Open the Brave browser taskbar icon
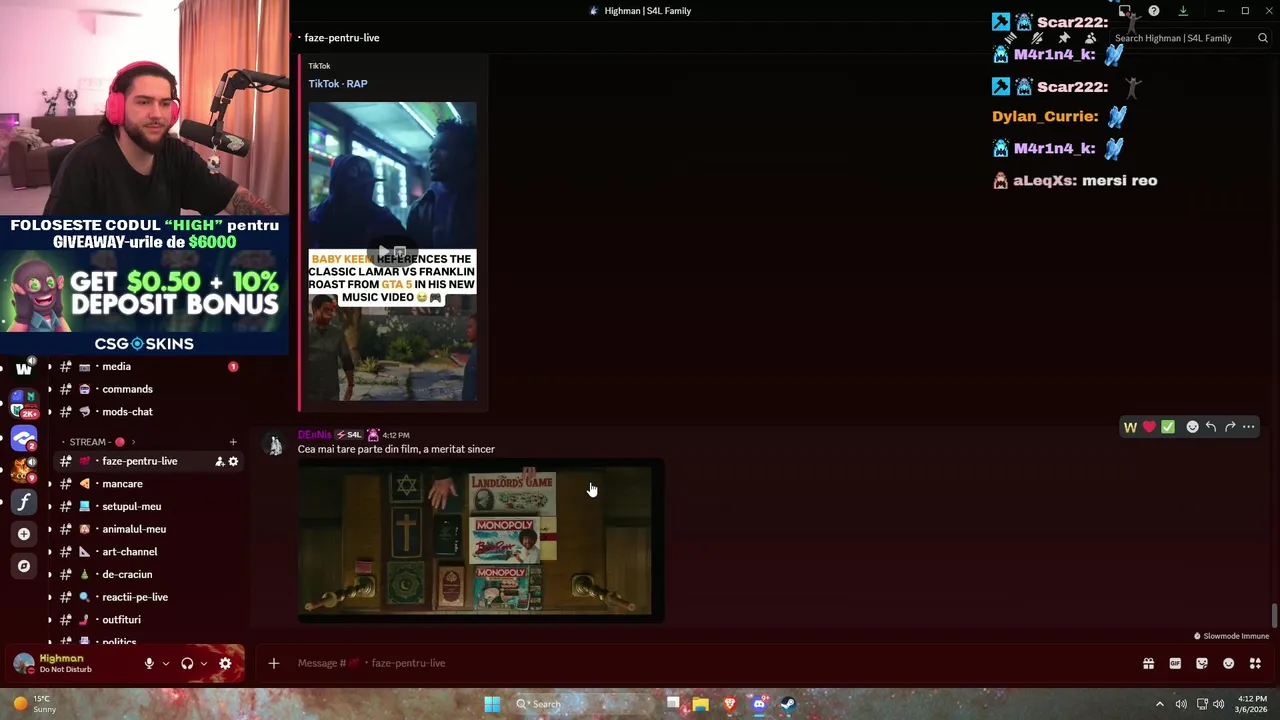 730,704
